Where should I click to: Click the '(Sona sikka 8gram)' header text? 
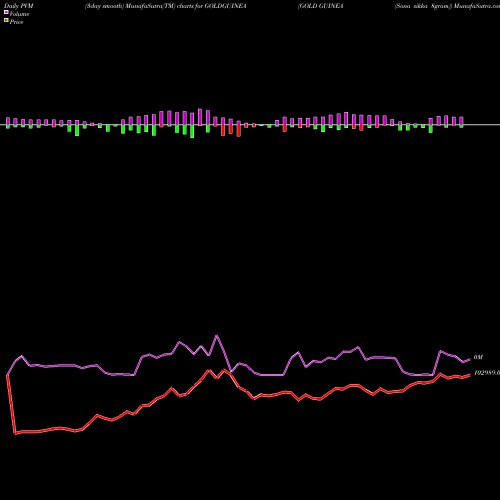[x=423, y=6]
